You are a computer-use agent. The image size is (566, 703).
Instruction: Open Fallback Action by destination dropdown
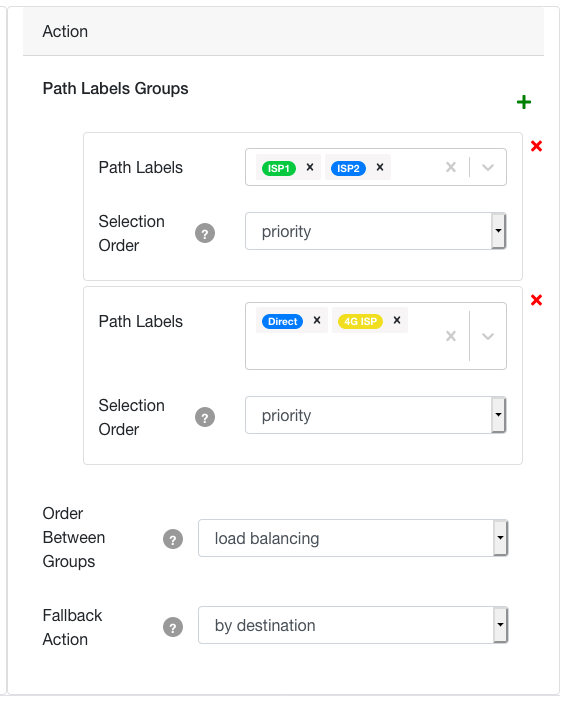(353, 625)
